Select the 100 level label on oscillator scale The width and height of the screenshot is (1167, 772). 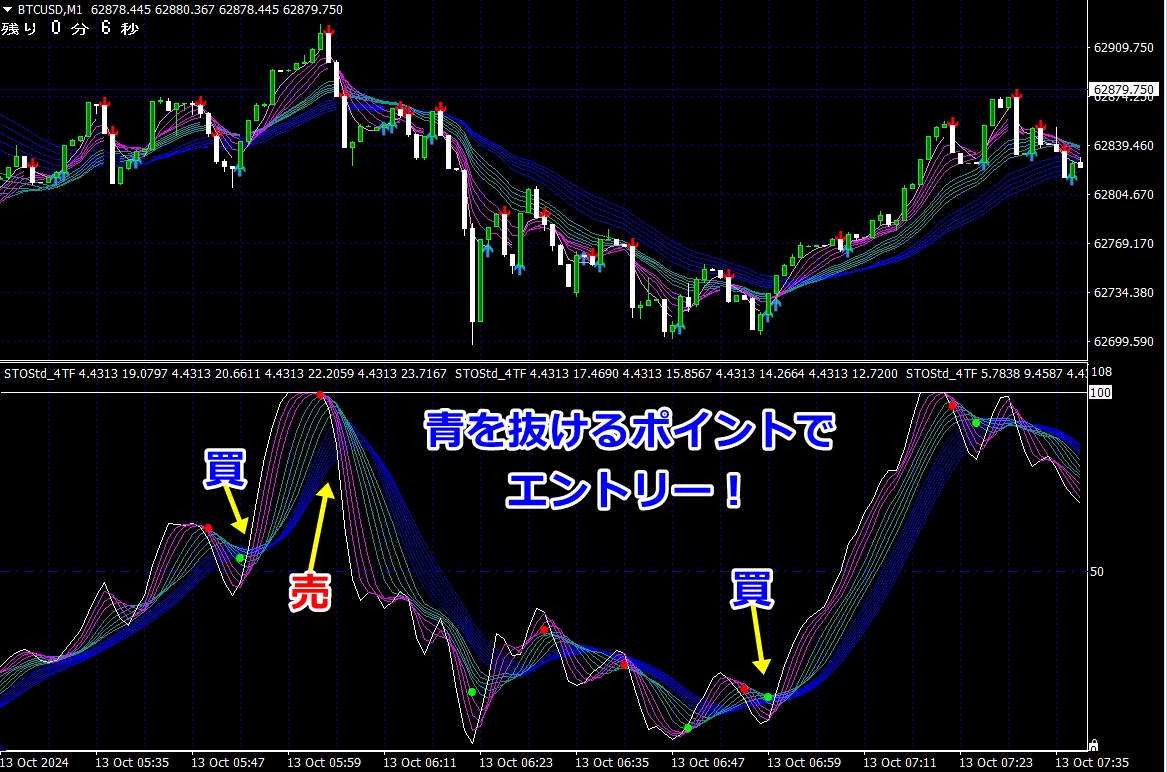[1100, 392]
